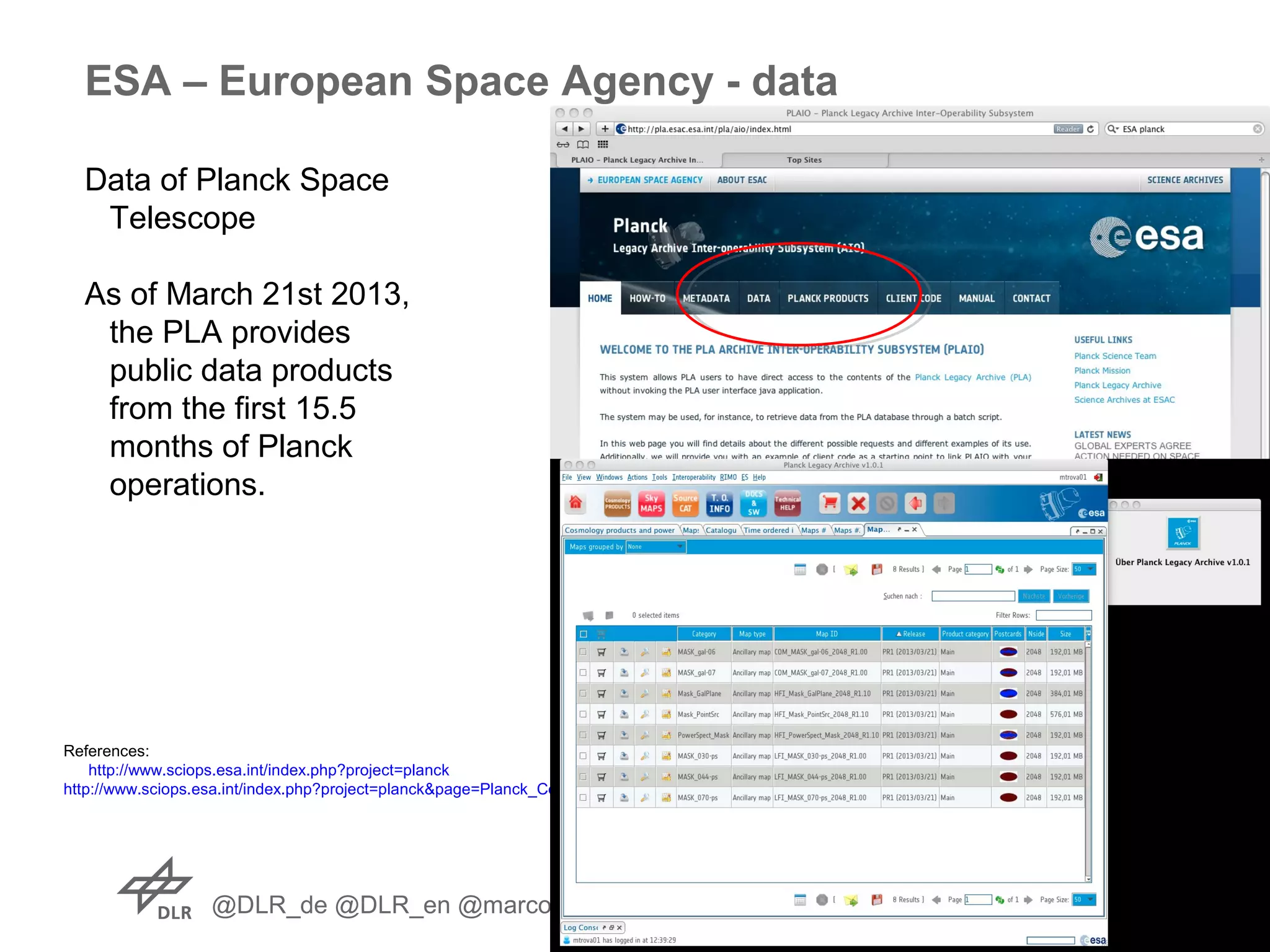Click the top send envelope icon
This screenshot has width=1270, height=952.
[x=851, y=569]
